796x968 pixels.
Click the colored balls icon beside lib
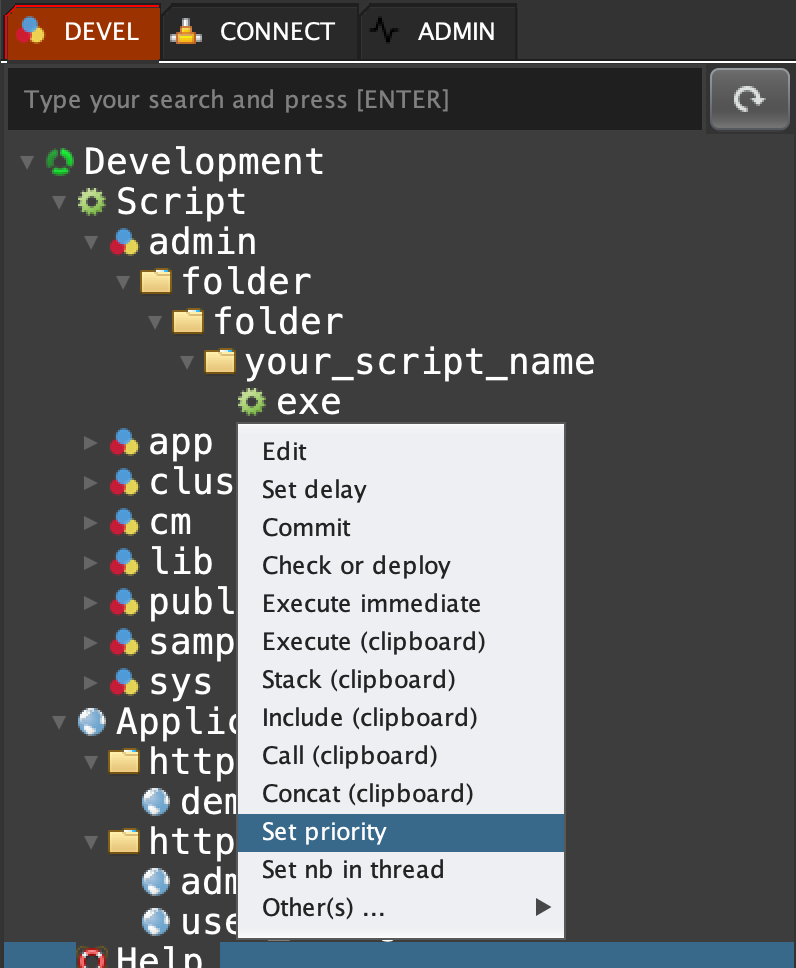point(124,562)
